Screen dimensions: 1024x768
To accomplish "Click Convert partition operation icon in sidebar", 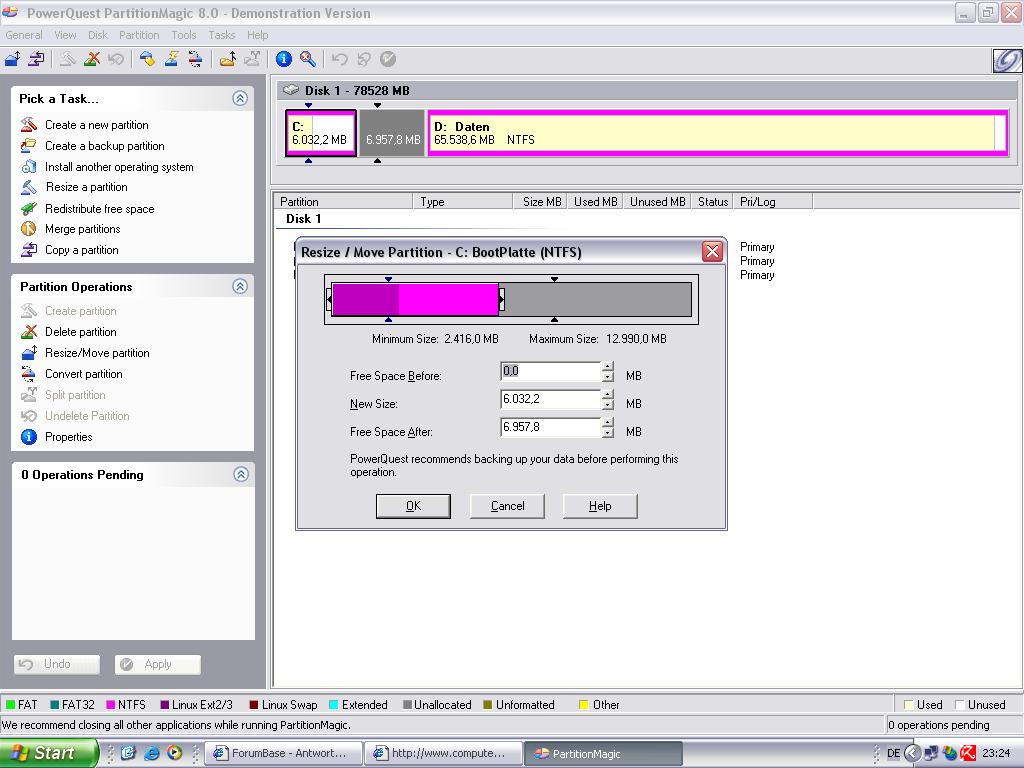I will pyautogui.click(x=29, y=374).
